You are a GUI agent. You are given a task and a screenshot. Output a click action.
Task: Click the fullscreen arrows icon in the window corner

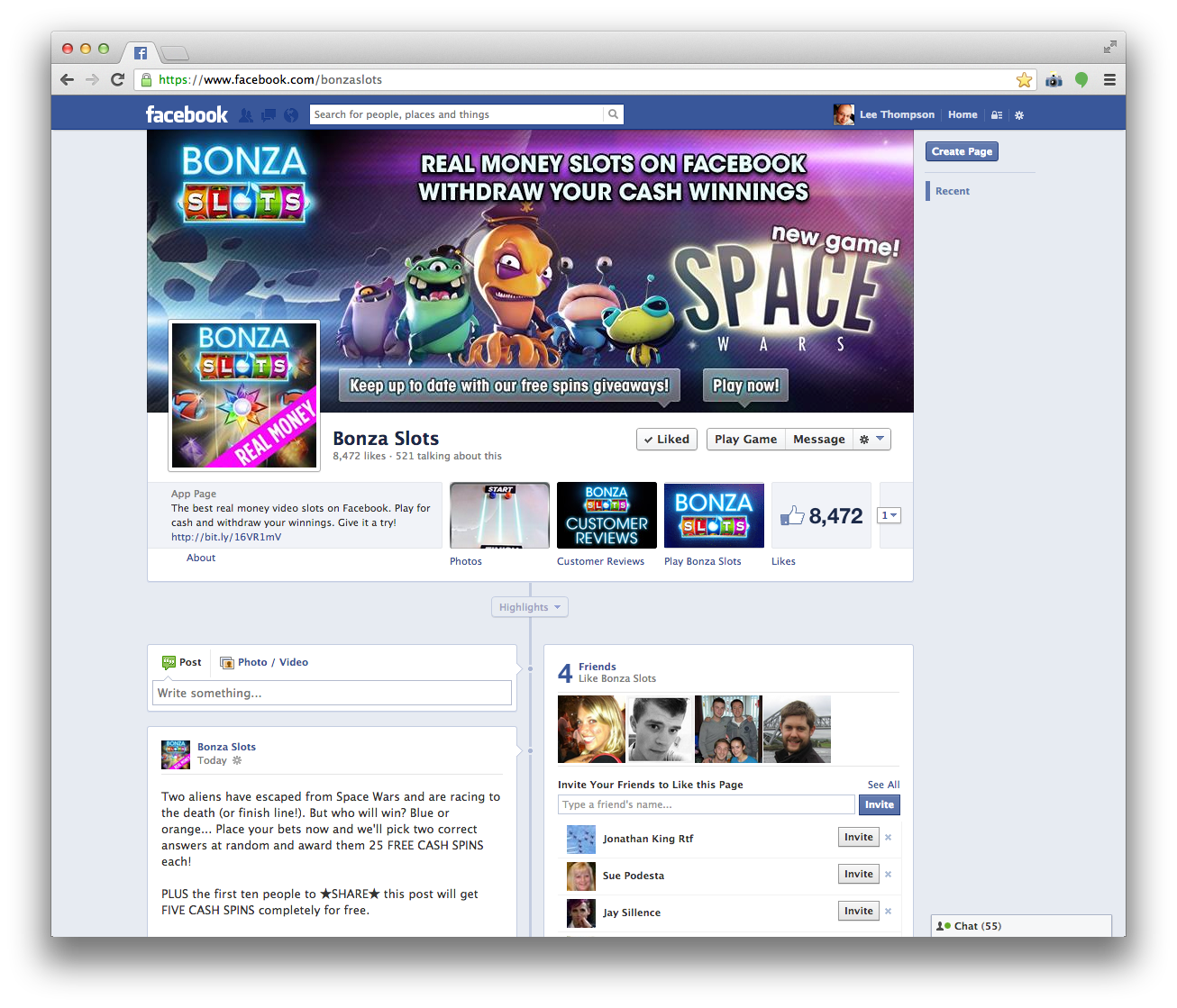[1109, 47]
